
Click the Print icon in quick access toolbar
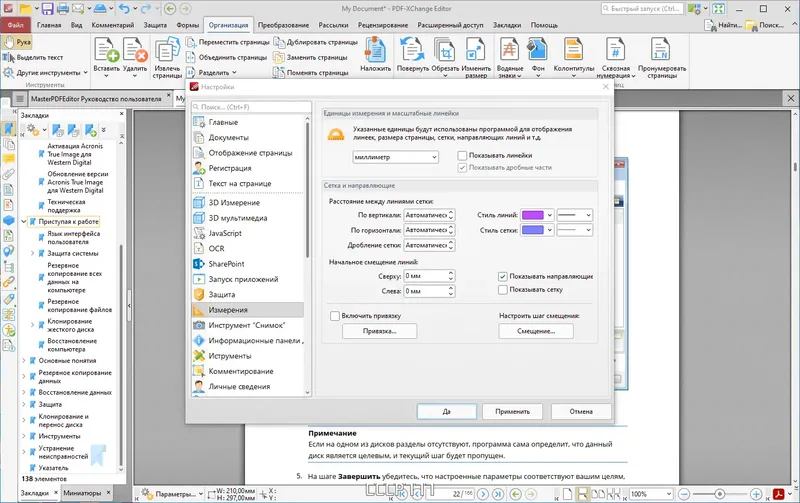click(x=63, y=8)
